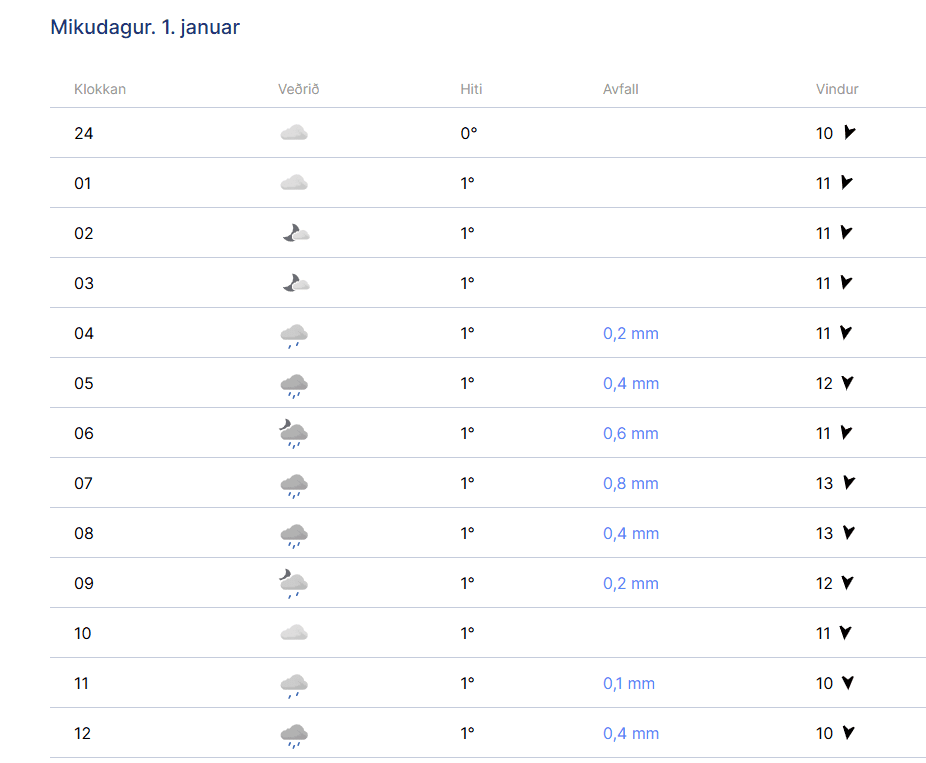Click the wind arrow in the 12 row

[849, 733]
